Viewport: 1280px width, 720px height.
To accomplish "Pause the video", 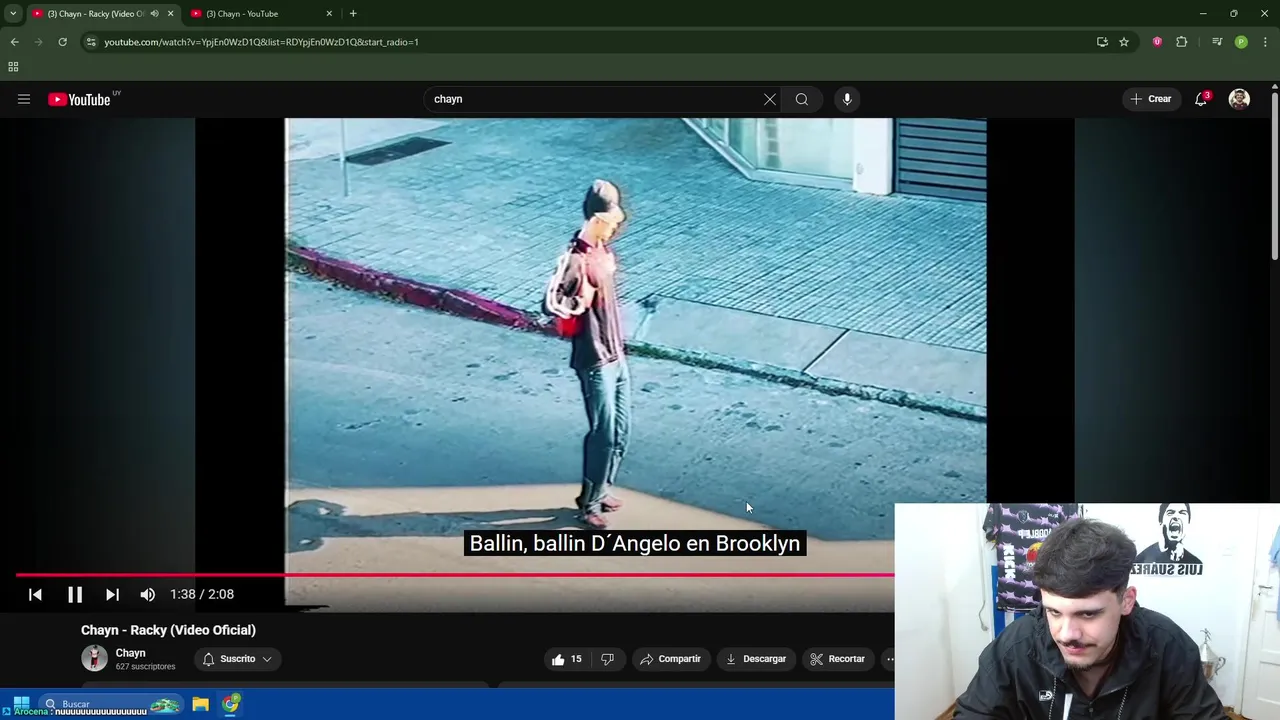I will [x=75, y=594].
